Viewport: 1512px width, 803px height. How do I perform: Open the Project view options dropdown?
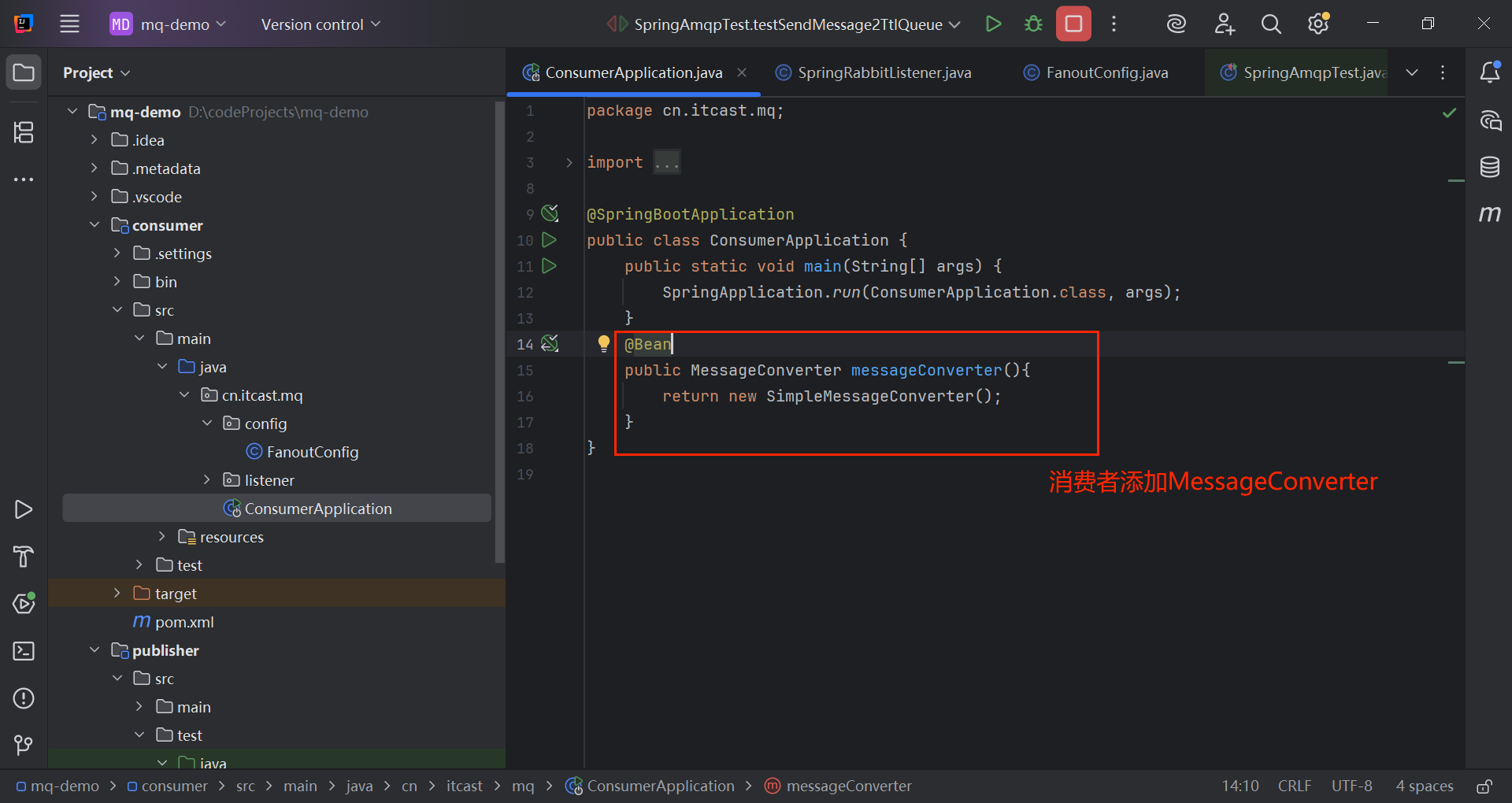96,72
